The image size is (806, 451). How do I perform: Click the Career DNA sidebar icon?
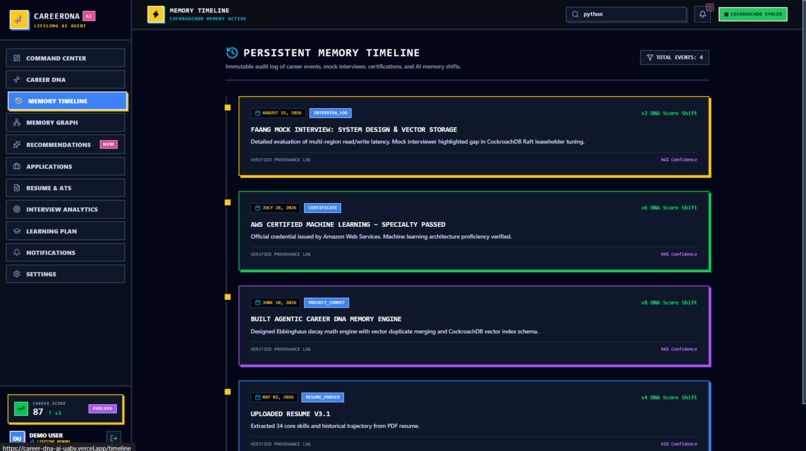[16, 80]
